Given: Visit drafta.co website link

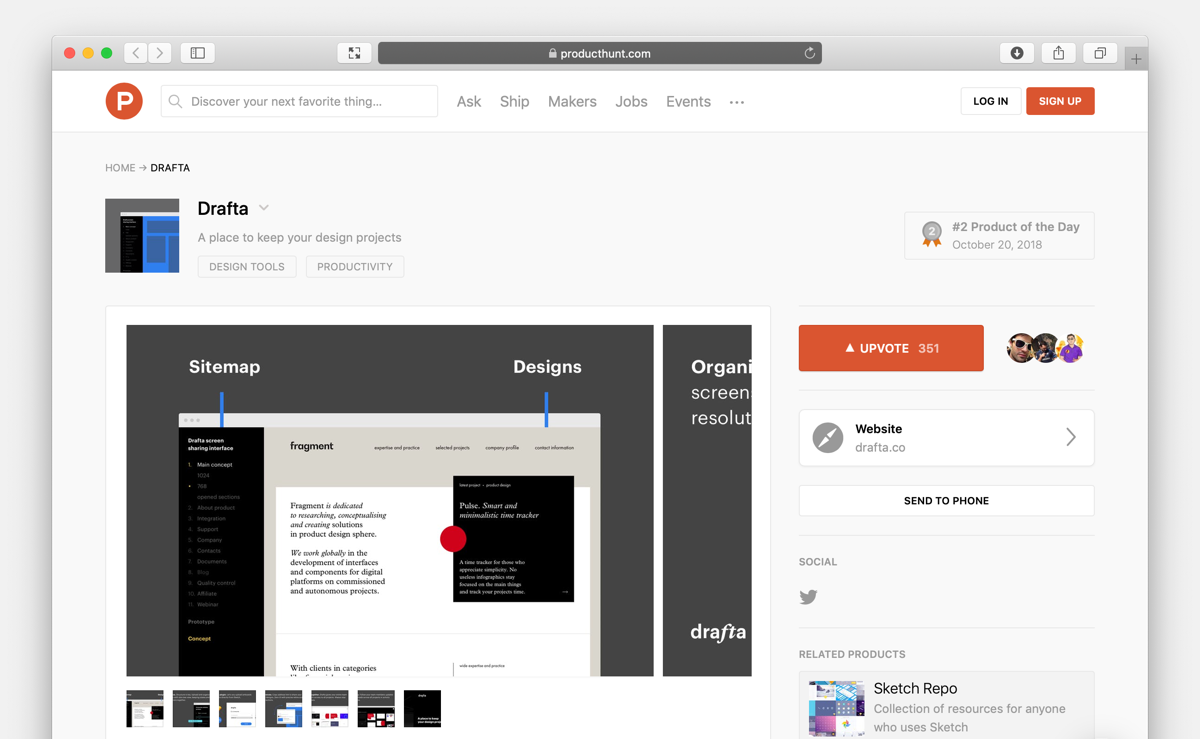Looking at the screenshot, I should (878, 447).
